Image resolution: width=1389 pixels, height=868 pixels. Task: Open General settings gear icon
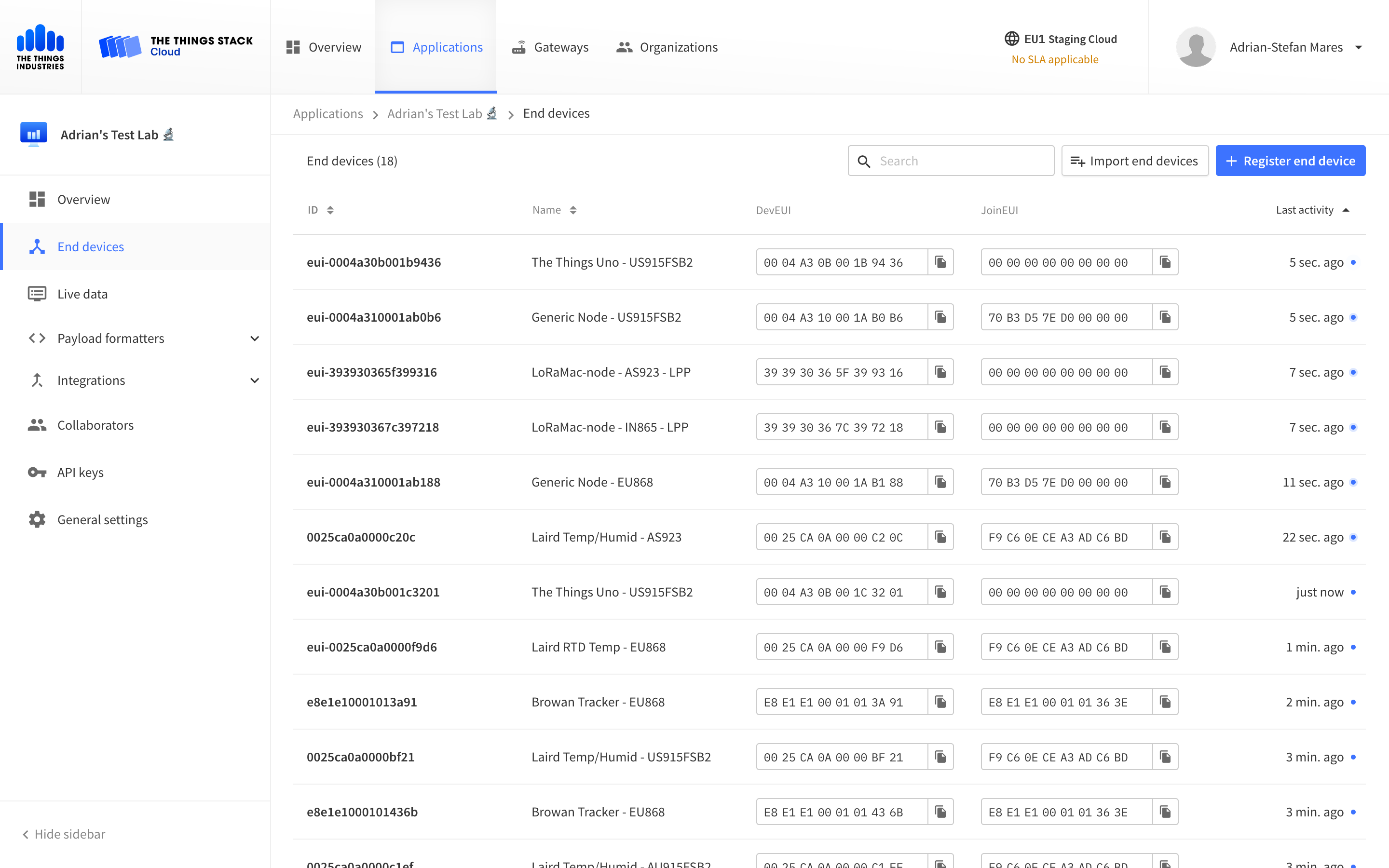37,519
